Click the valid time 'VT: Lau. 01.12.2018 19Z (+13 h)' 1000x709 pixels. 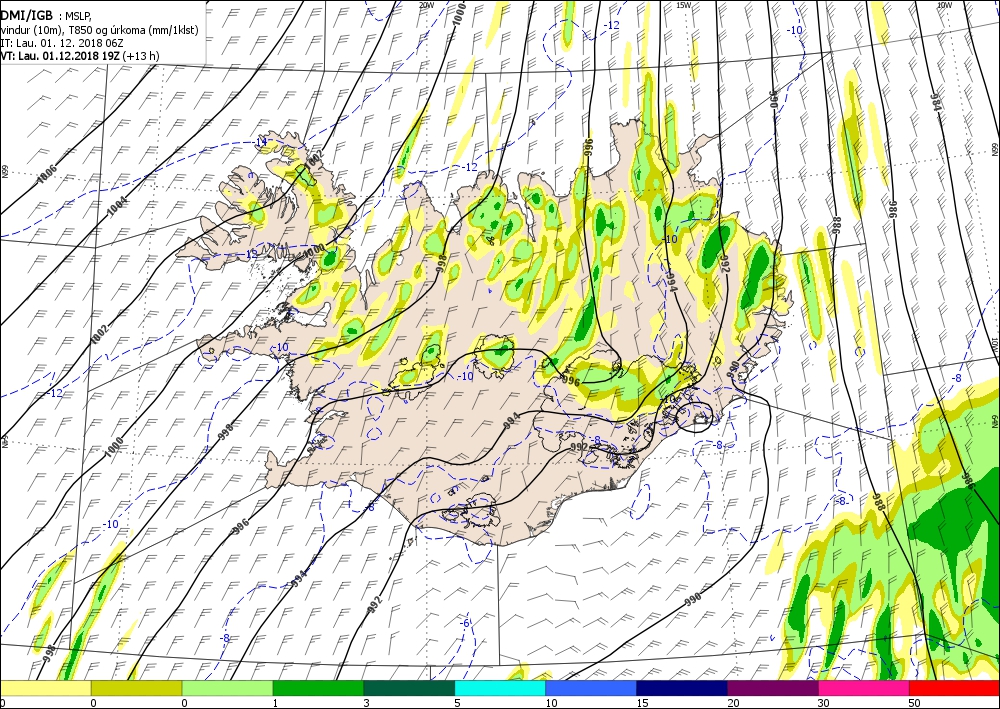point(79,56)
